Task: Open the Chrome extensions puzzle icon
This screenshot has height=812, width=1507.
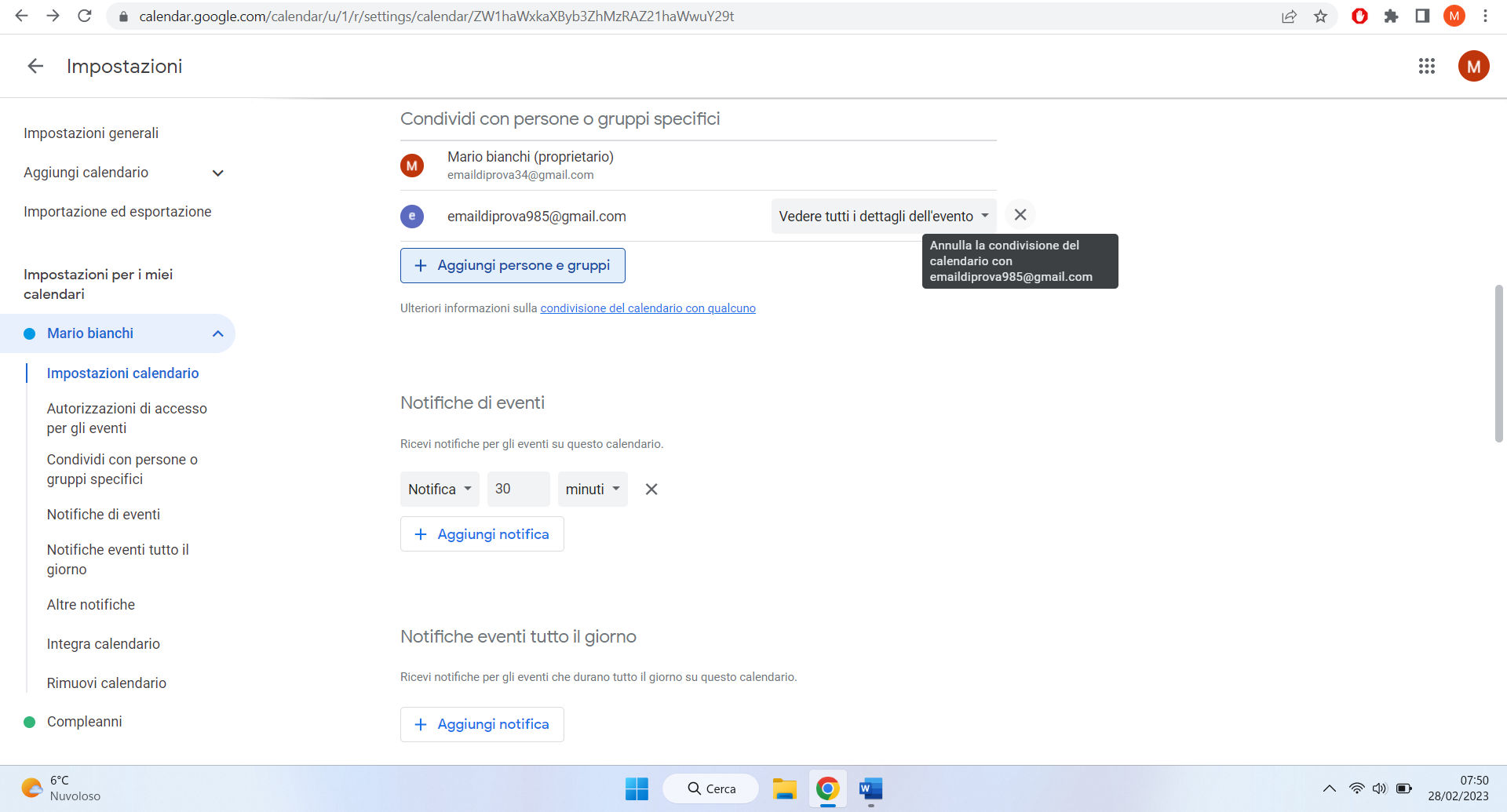Action: [x=1391, y=16]
